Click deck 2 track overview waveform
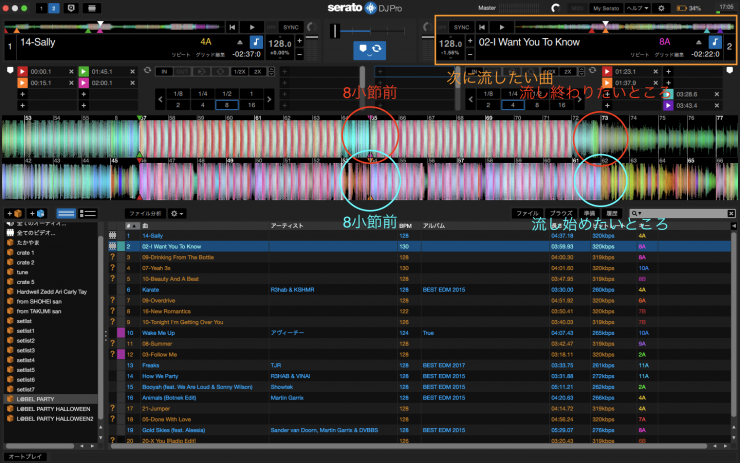This screenshot has height=463, width=740. (x=625, y=27)
